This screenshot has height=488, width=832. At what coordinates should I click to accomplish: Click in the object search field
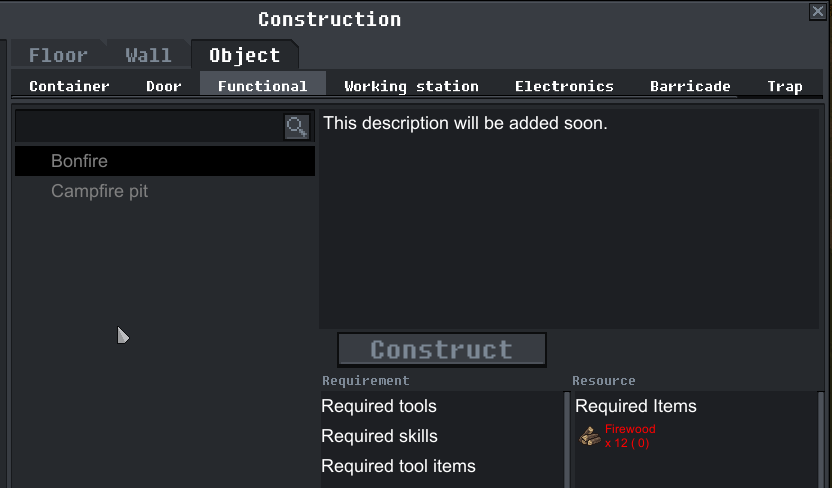[150, 126]
